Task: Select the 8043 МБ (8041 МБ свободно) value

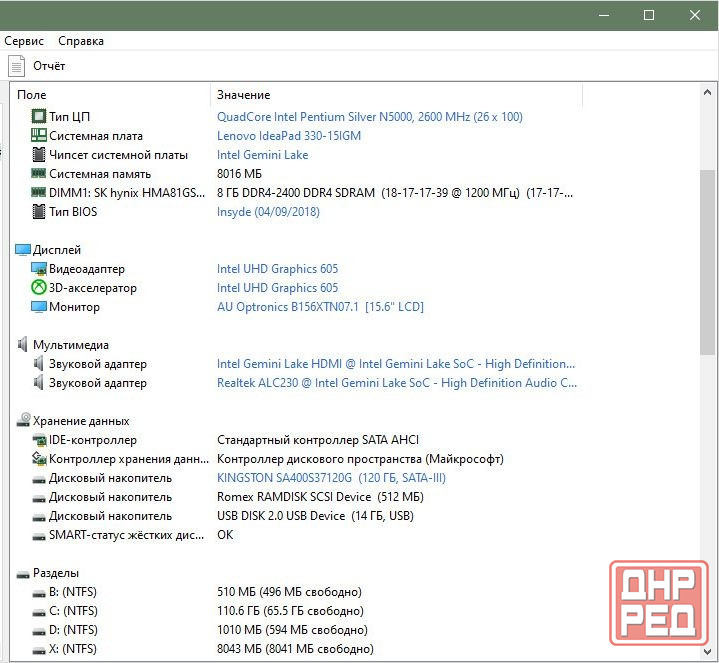Action: (x=295, y=649)
